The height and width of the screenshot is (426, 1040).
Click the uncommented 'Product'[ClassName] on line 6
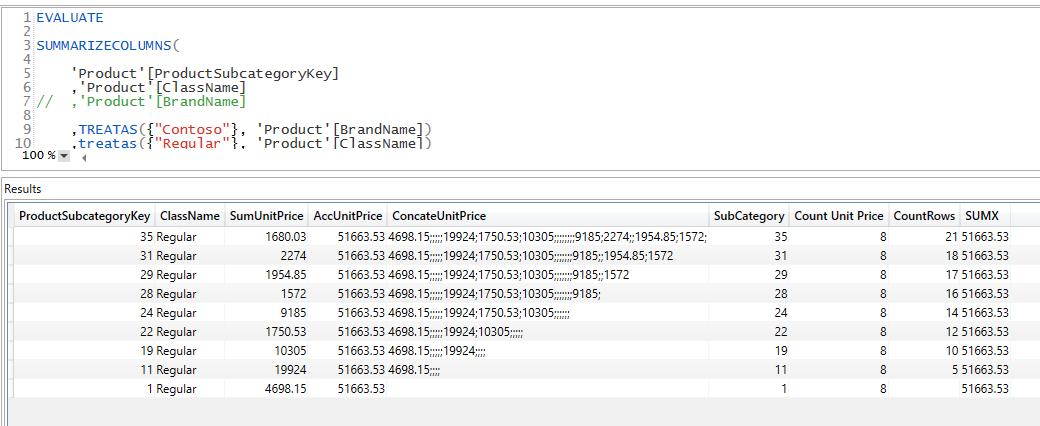(x=162, y=88)
